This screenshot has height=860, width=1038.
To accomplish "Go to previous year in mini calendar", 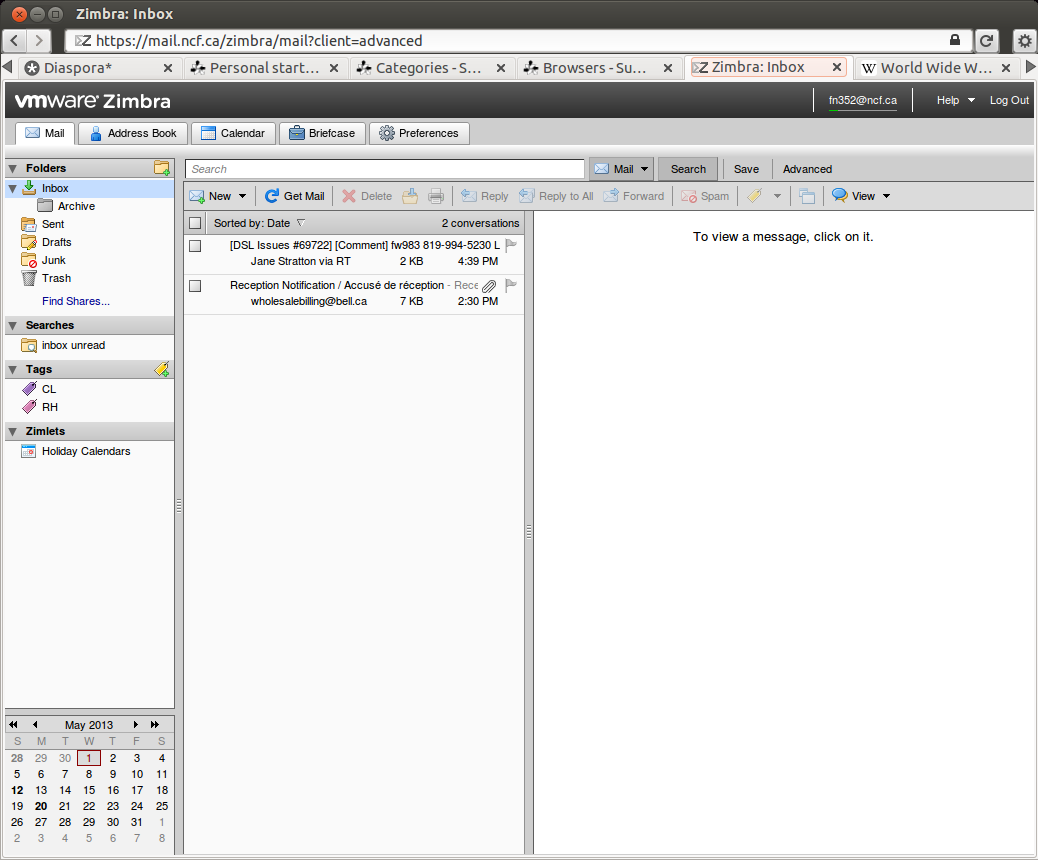I will [x=13, y=725].
